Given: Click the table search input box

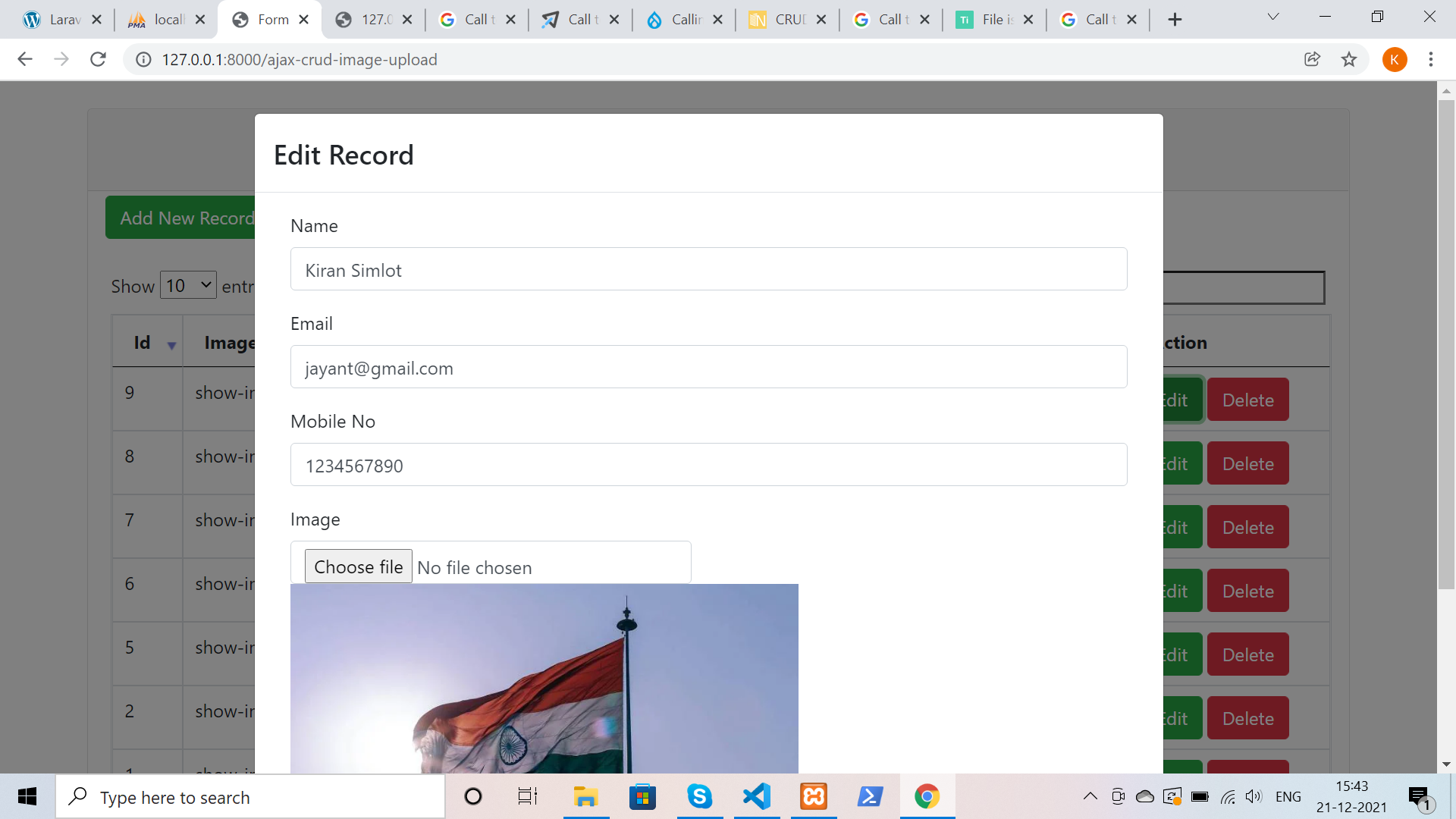Looking at the screenshot, I should click(1244, 287).
